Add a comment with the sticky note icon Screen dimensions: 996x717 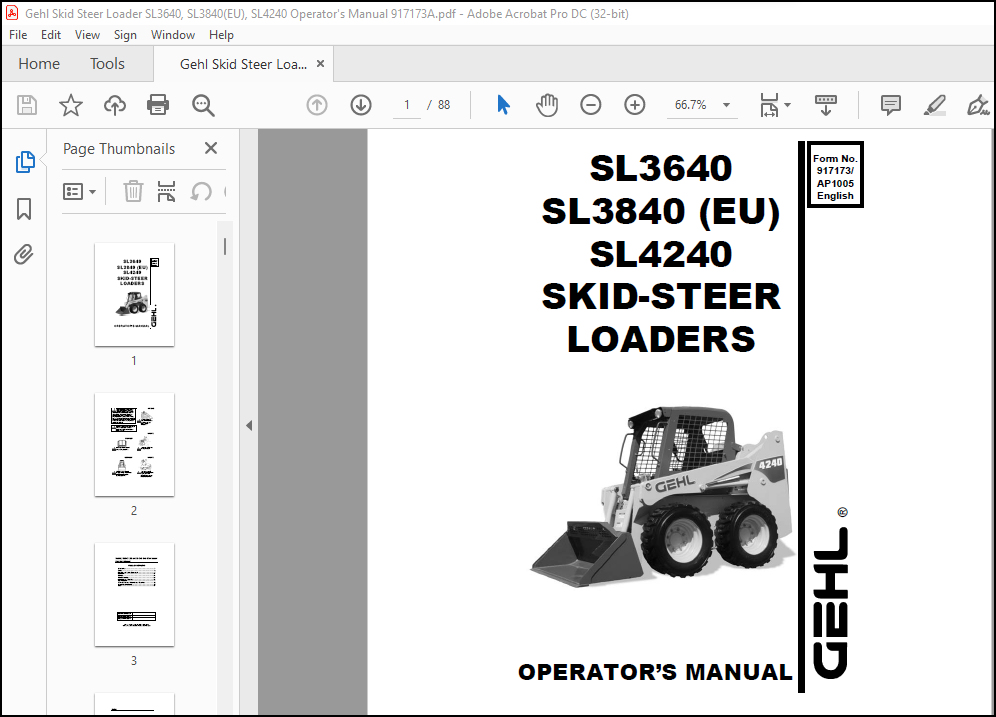(891, 105)
